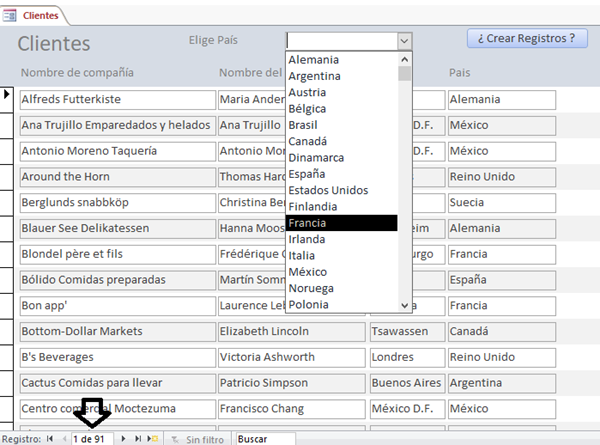Click the Antonio Moreno Taquería field
The image size is (600, 445).
click(x=117, y=151)
